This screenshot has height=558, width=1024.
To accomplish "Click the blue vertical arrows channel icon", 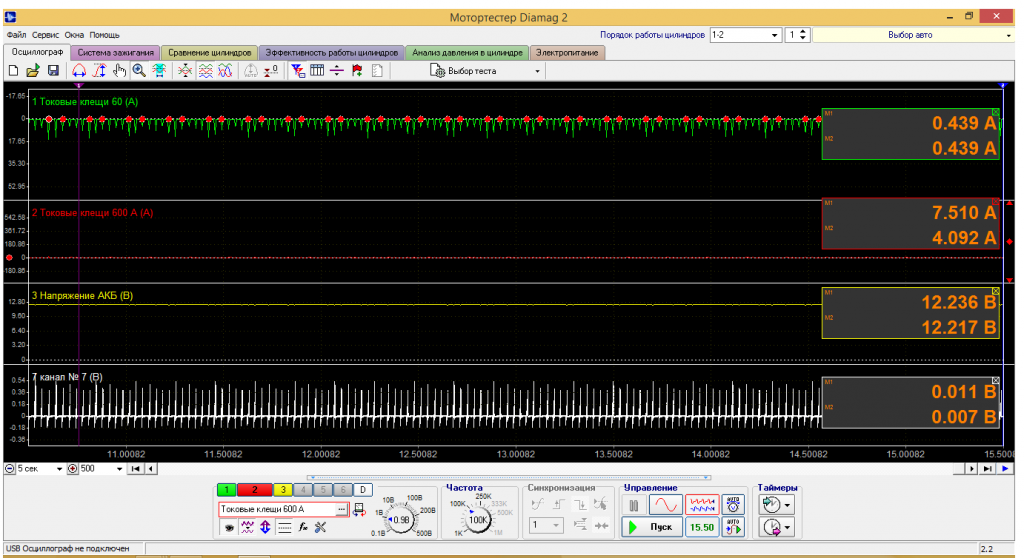I will 265,527.
